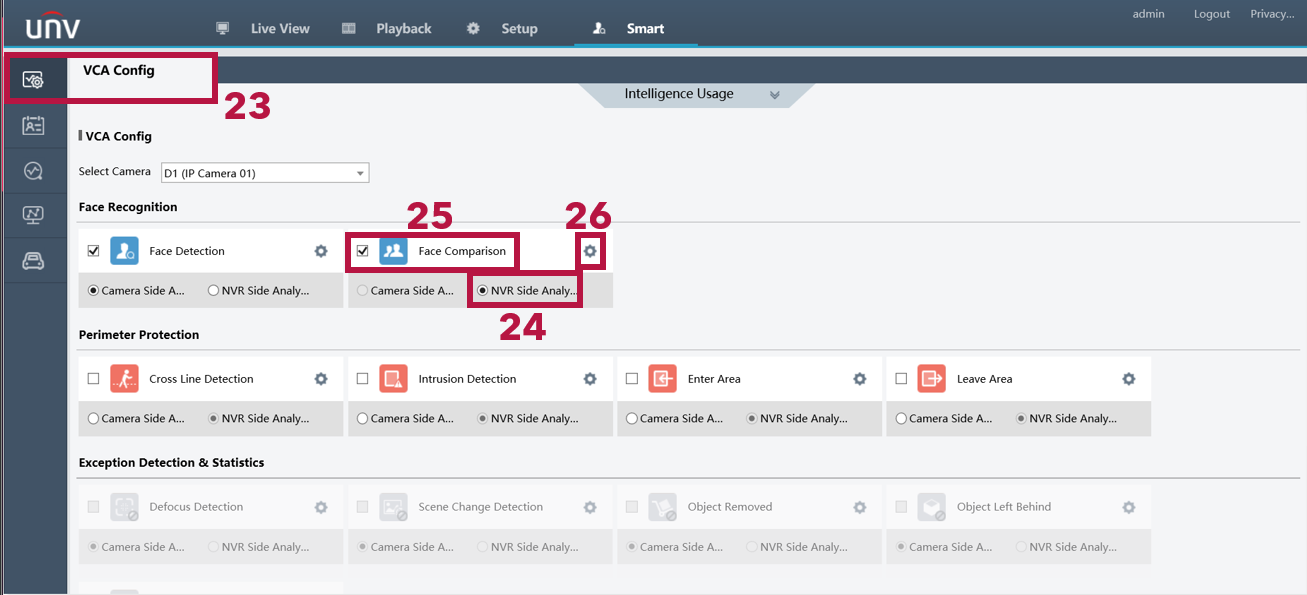The width and height of the screenshot is (1307, 595).
Task: Click the face library sidebar icon
Action: (x=33, y=125)
